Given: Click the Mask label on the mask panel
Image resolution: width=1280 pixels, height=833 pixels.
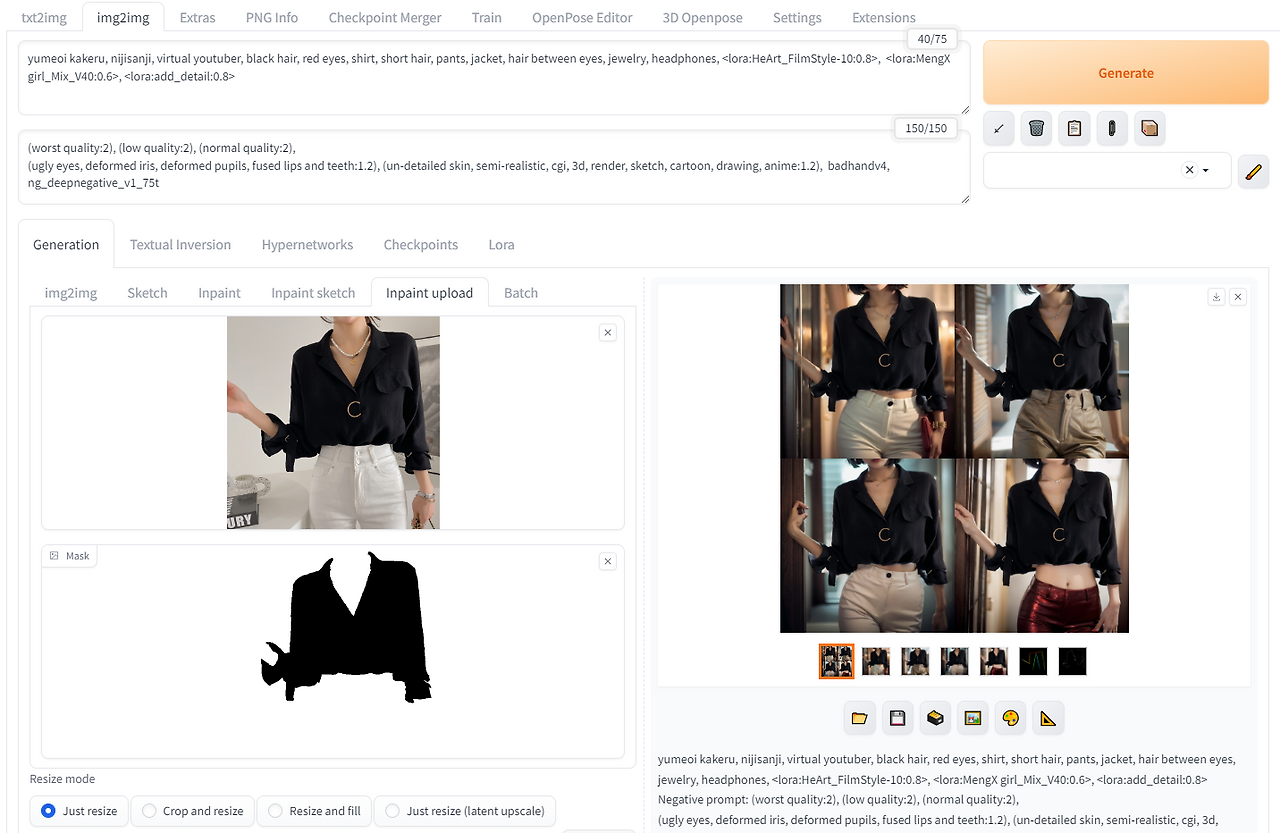Looking at the screenshot, I should point(70,556).
